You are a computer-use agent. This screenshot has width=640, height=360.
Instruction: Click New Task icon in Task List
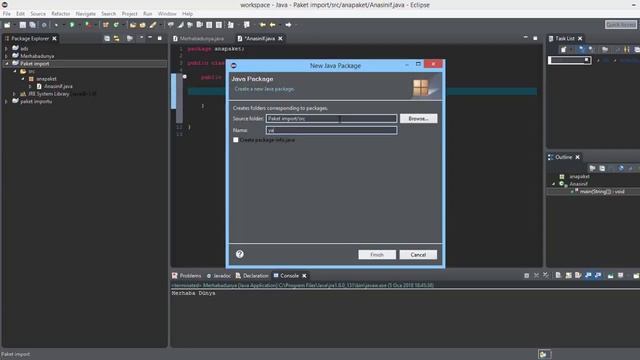pyautogui.click(x=563, y=49)
